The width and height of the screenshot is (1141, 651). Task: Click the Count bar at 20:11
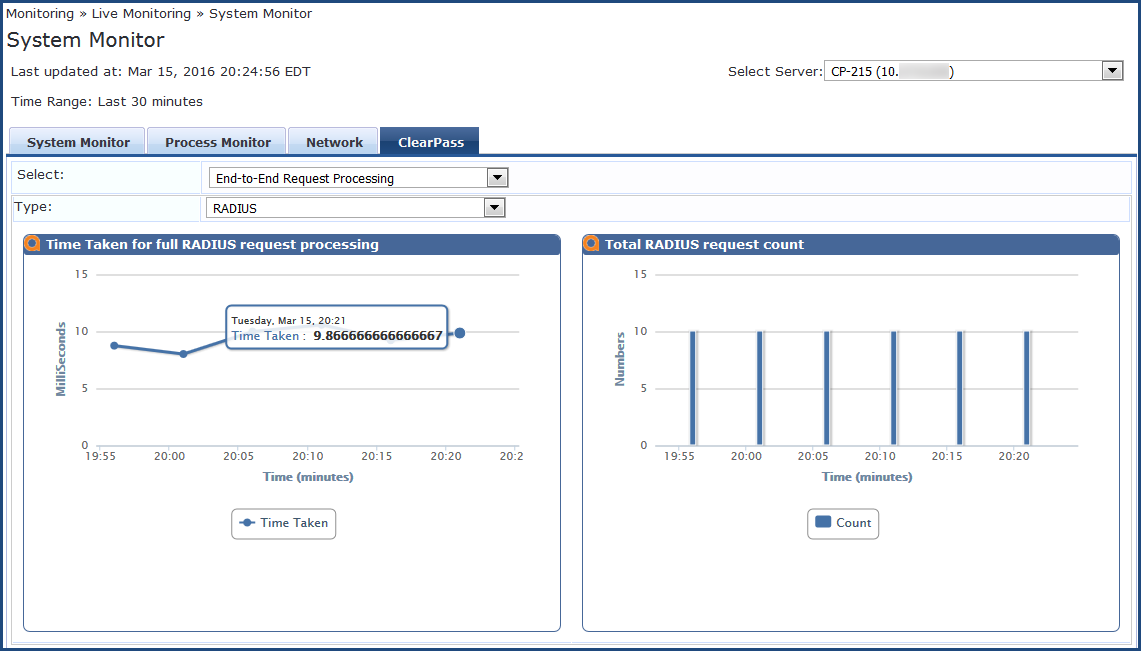(x=894, y=388)
